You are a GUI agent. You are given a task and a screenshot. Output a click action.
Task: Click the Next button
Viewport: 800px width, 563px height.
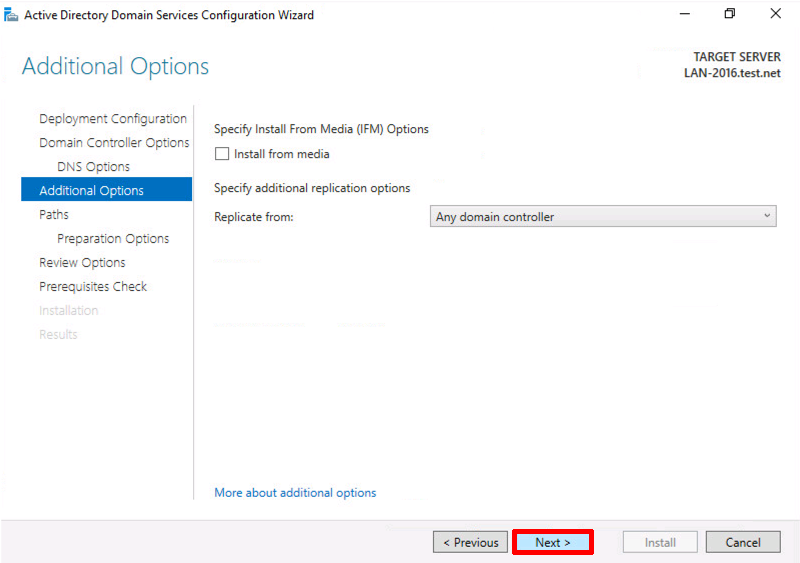[x=553, y=542]
